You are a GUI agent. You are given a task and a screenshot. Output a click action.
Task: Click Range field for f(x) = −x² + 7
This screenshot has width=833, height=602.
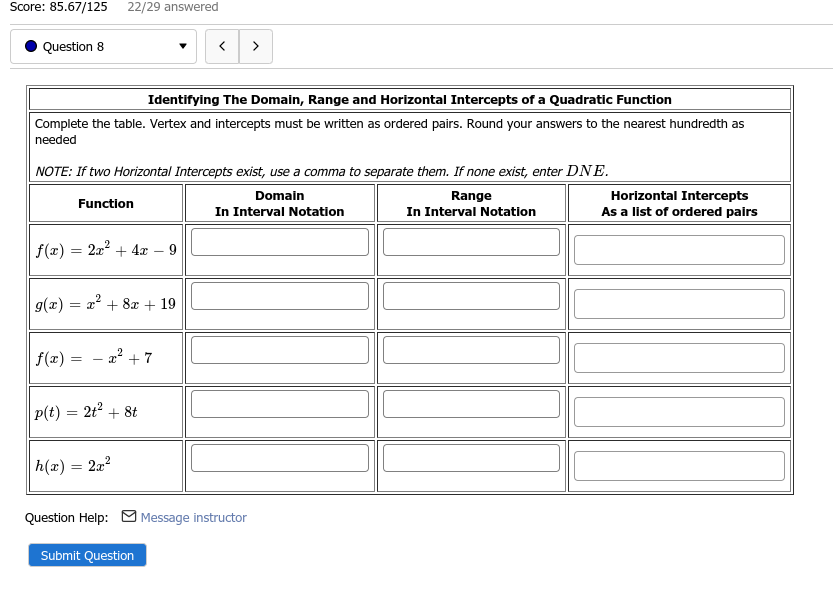point(471,350)
